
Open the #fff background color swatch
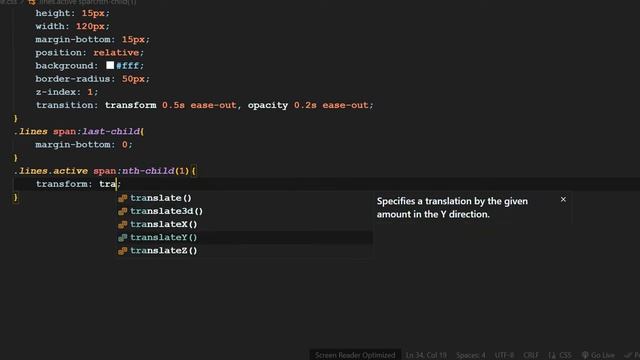click(110, 65)
